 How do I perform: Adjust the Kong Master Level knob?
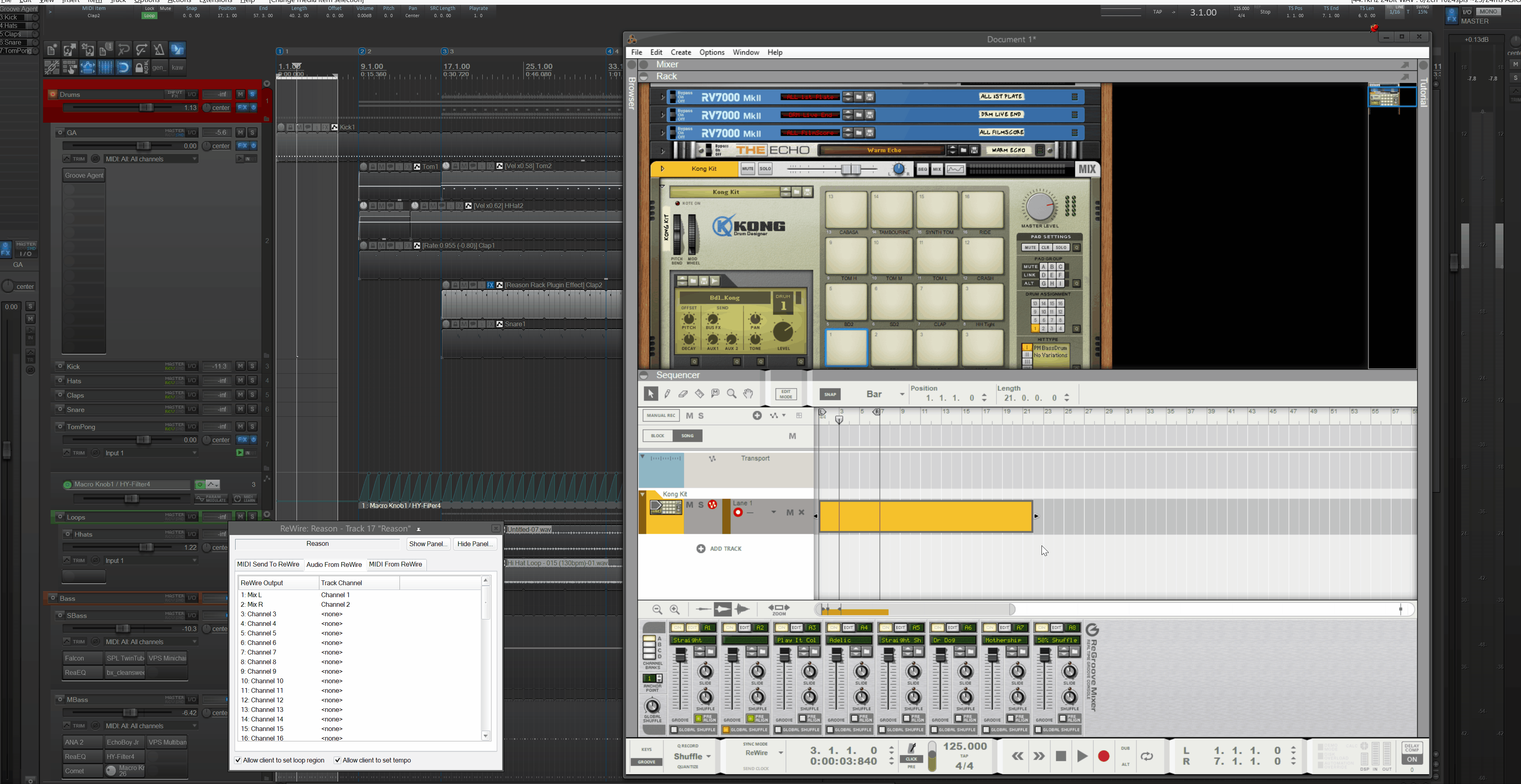[1039, 207]
